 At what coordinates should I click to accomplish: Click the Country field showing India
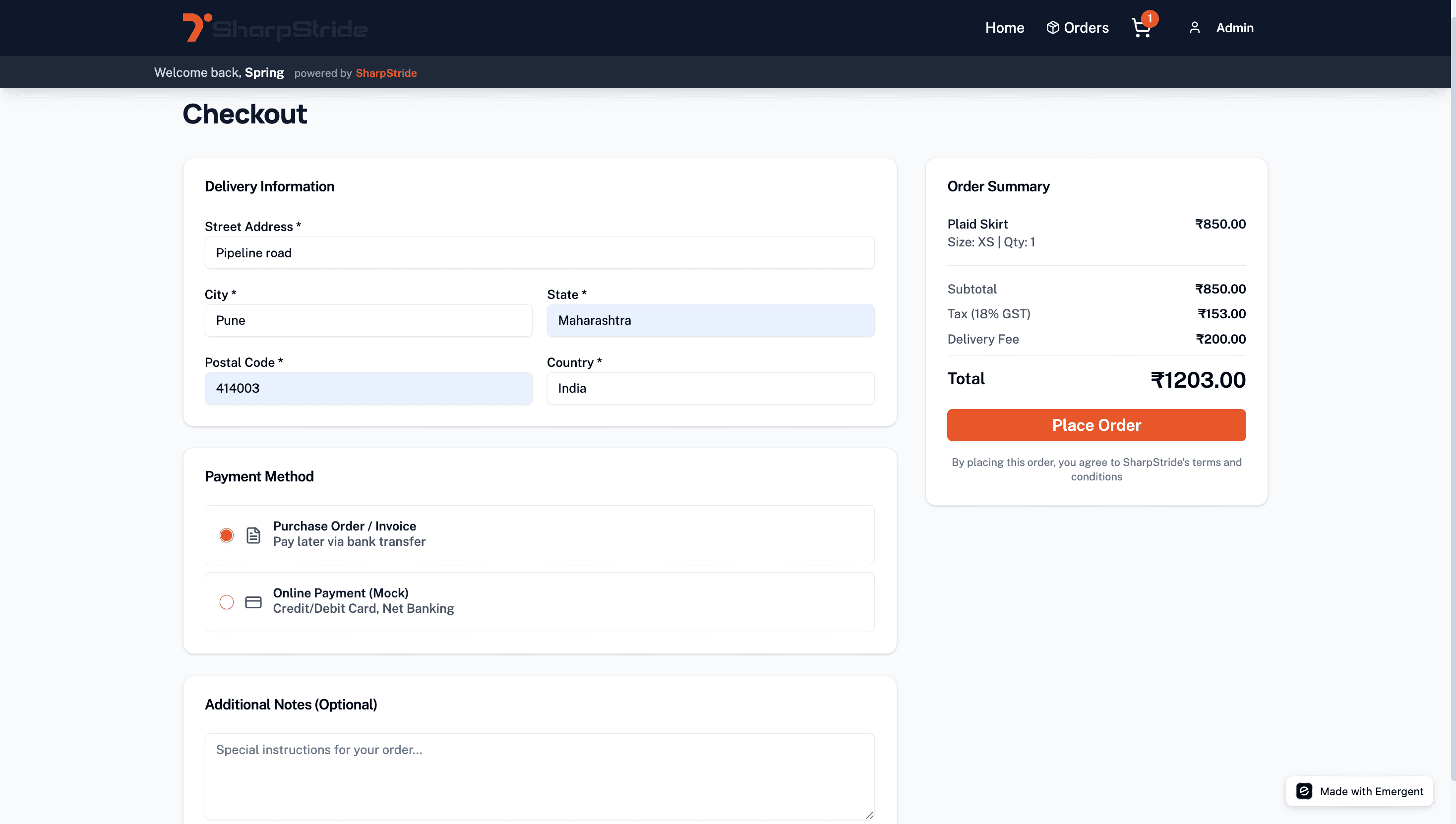[x=710, y=388]
